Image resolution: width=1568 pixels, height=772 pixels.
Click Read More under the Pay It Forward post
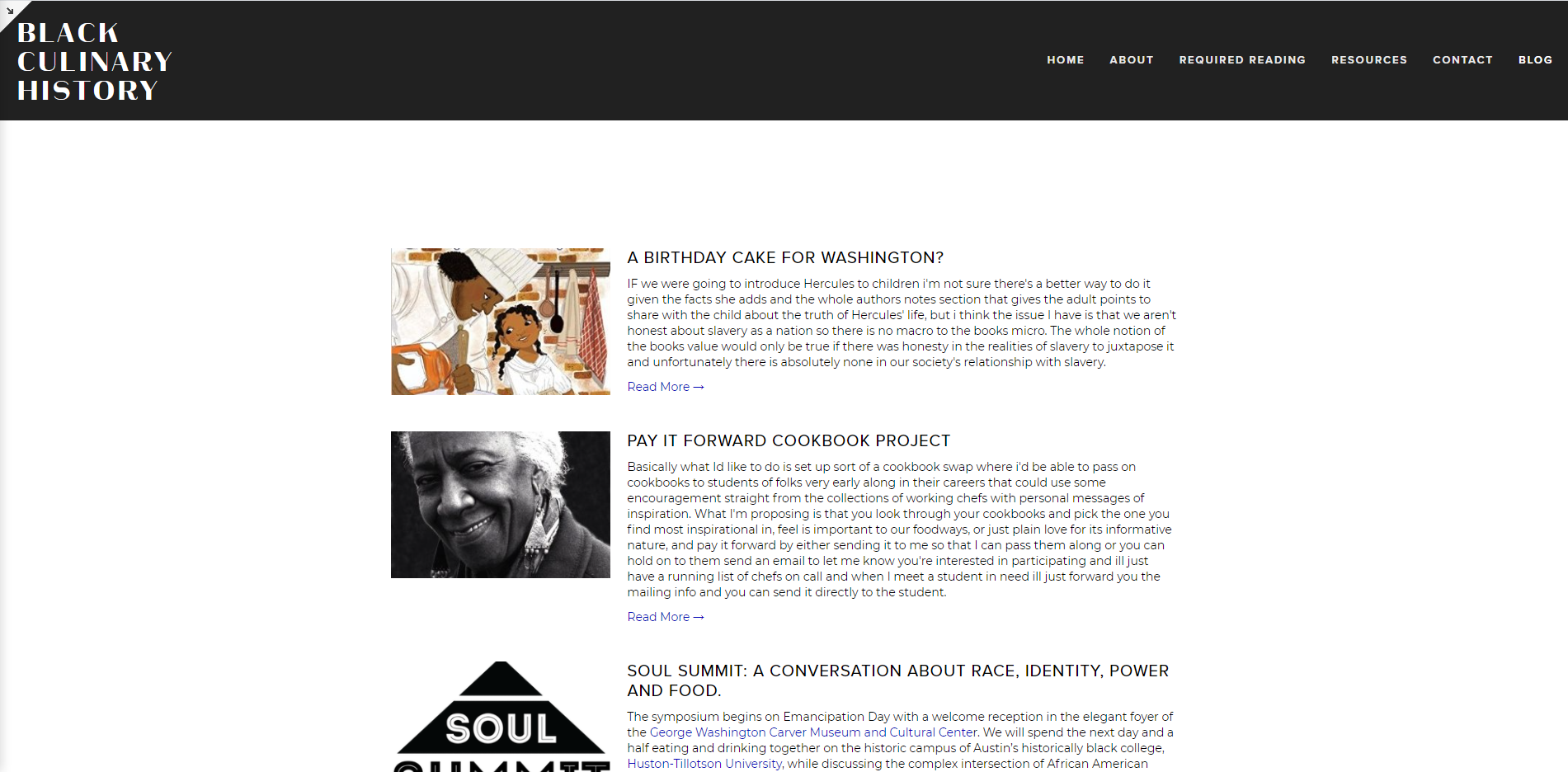click(658, 617)
